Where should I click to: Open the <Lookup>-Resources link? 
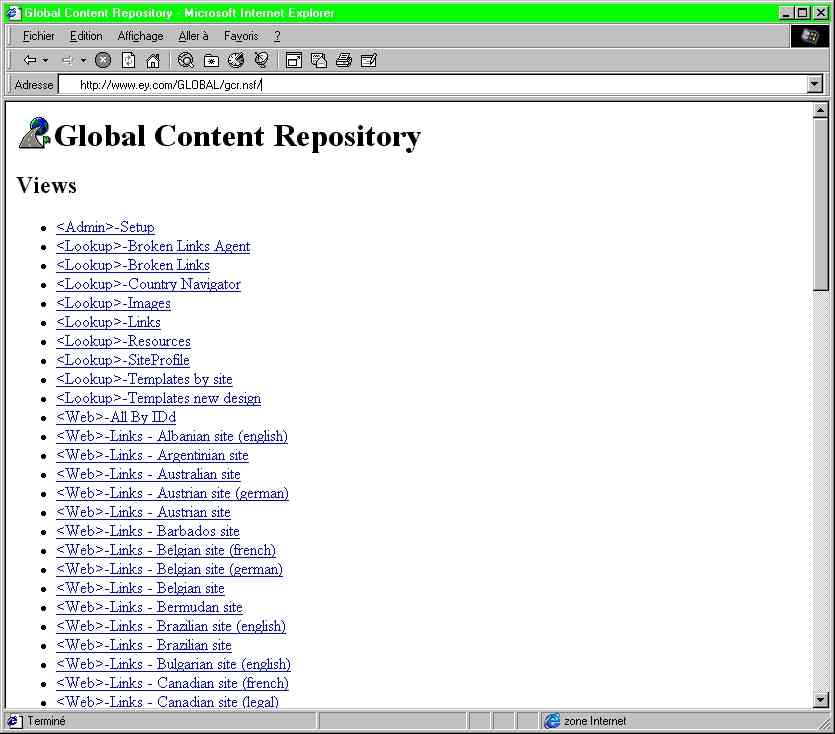pyautogui.click(x=123, y=341)
